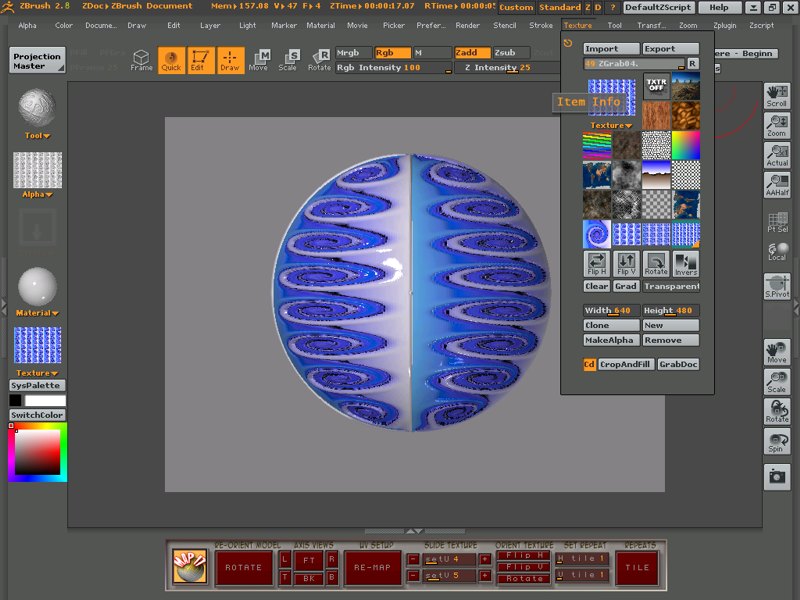
Task: Open the Stencil menu
Action: [505, 25]
